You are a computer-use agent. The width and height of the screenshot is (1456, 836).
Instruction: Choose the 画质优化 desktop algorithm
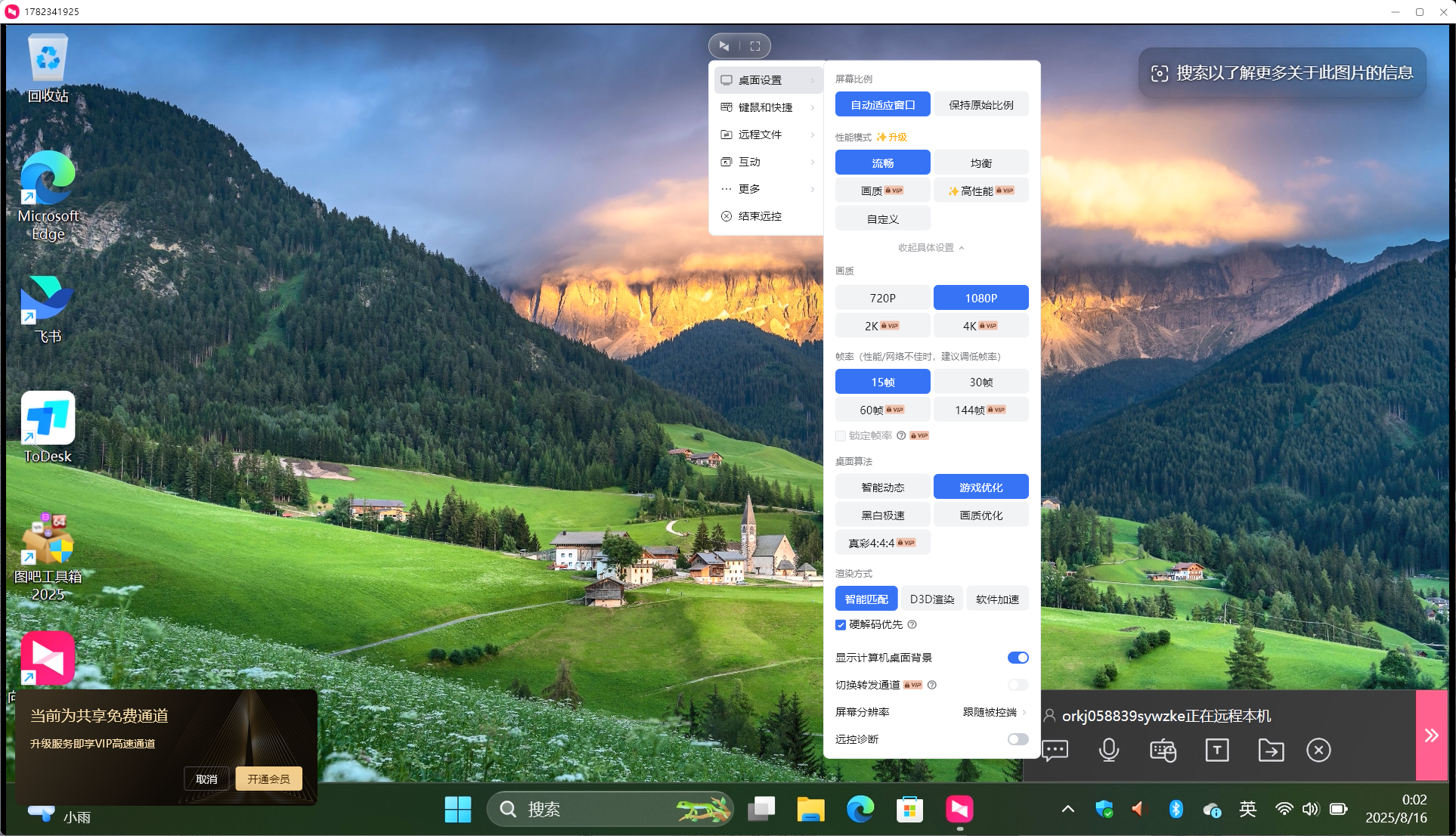click(x=980, y=515)
